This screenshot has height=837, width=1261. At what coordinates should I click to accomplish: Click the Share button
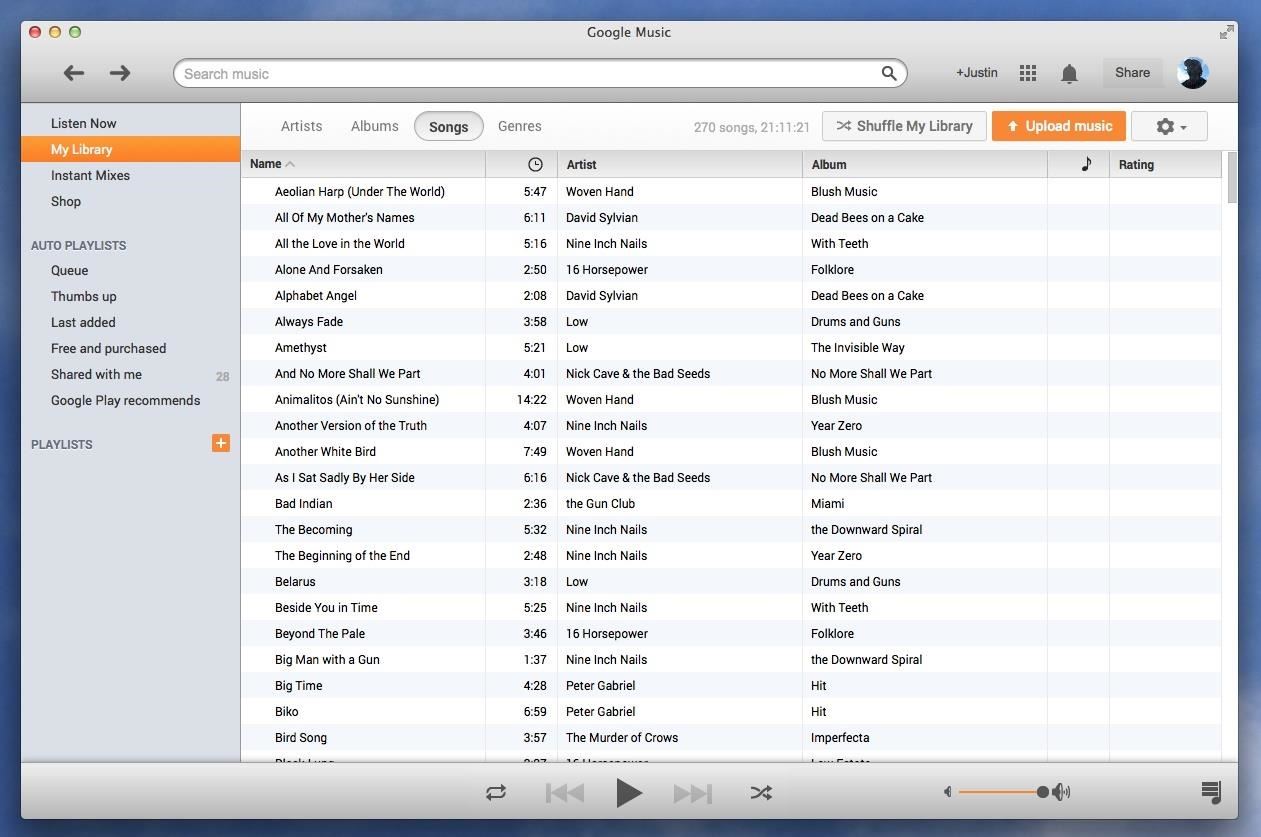(x=1132, y=73)
